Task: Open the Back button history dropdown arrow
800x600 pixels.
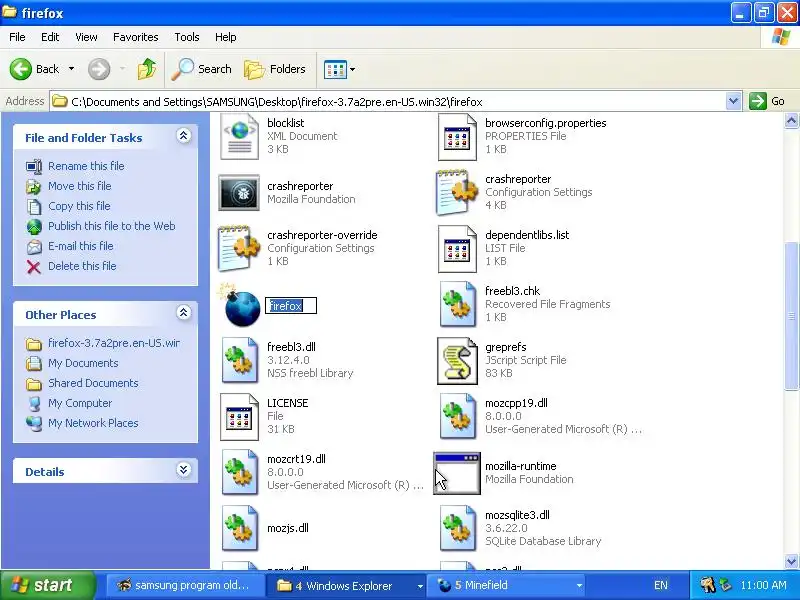Action: coord(72,69)
